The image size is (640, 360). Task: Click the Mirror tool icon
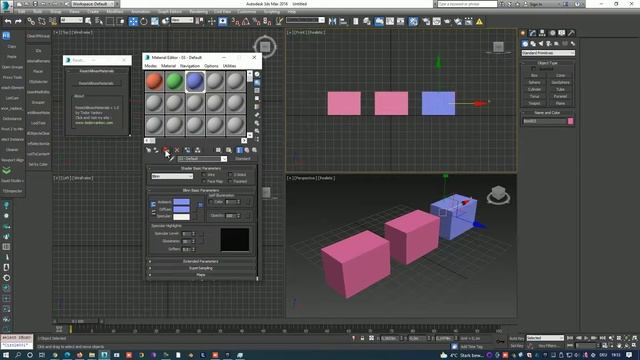click(x=333, y=22)
